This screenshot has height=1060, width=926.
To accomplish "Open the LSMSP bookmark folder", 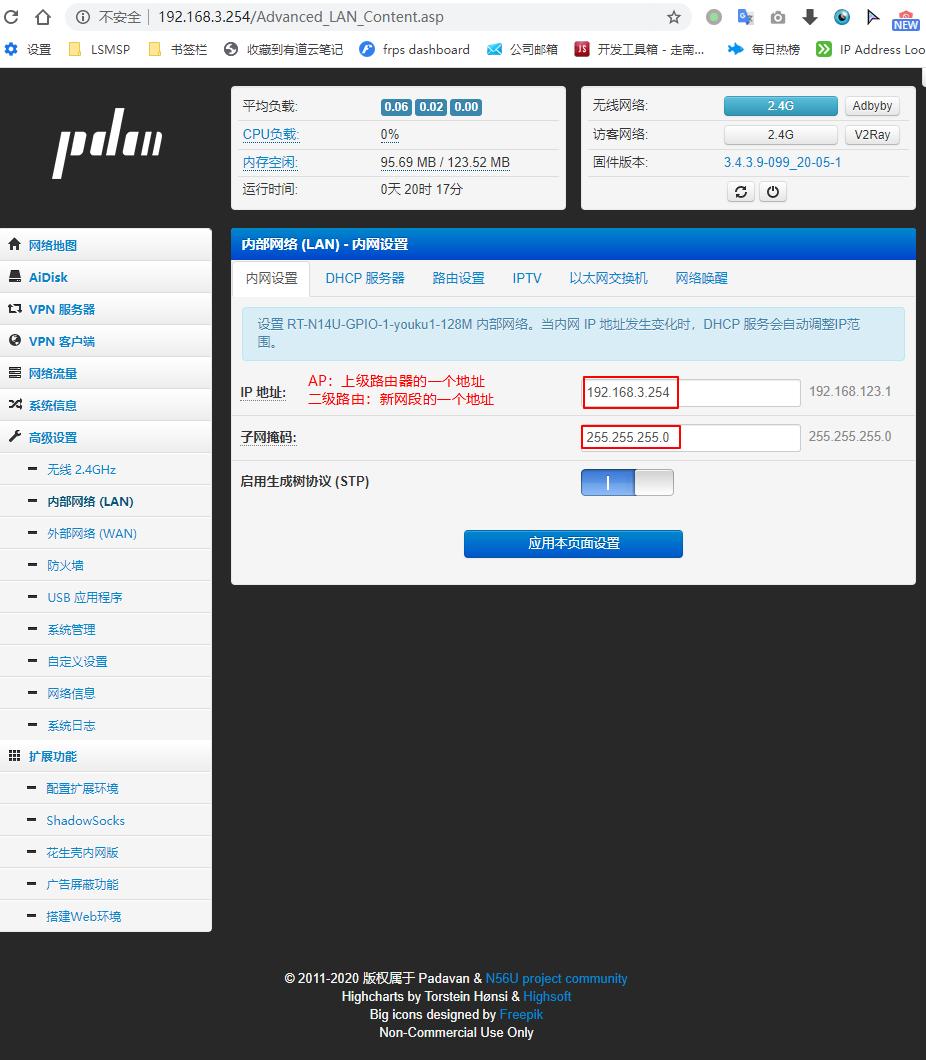I will (99, 49).
